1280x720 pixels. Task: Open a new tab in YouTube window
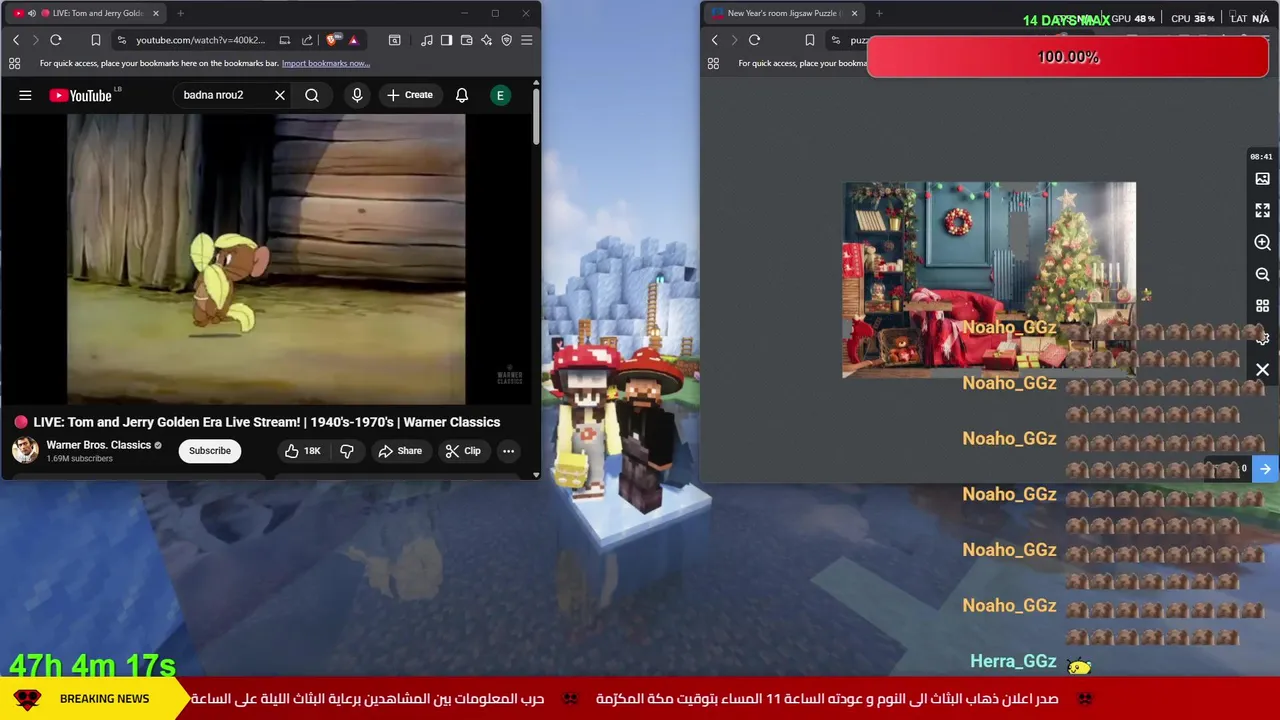coord(180,13)
